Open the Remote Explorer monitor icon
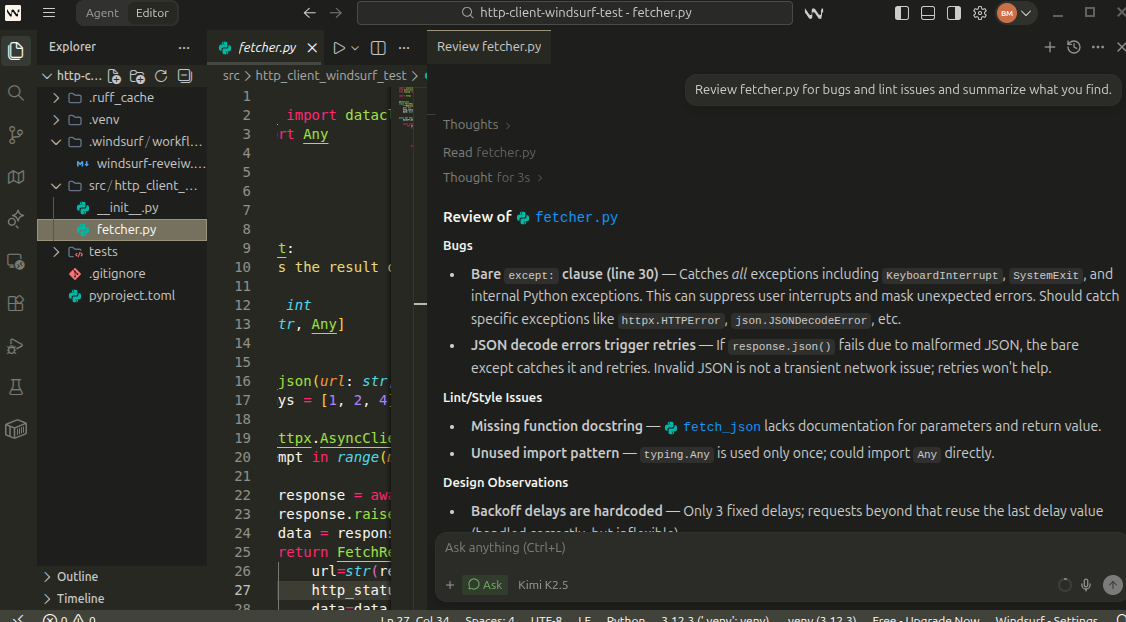 pos(16,261)
